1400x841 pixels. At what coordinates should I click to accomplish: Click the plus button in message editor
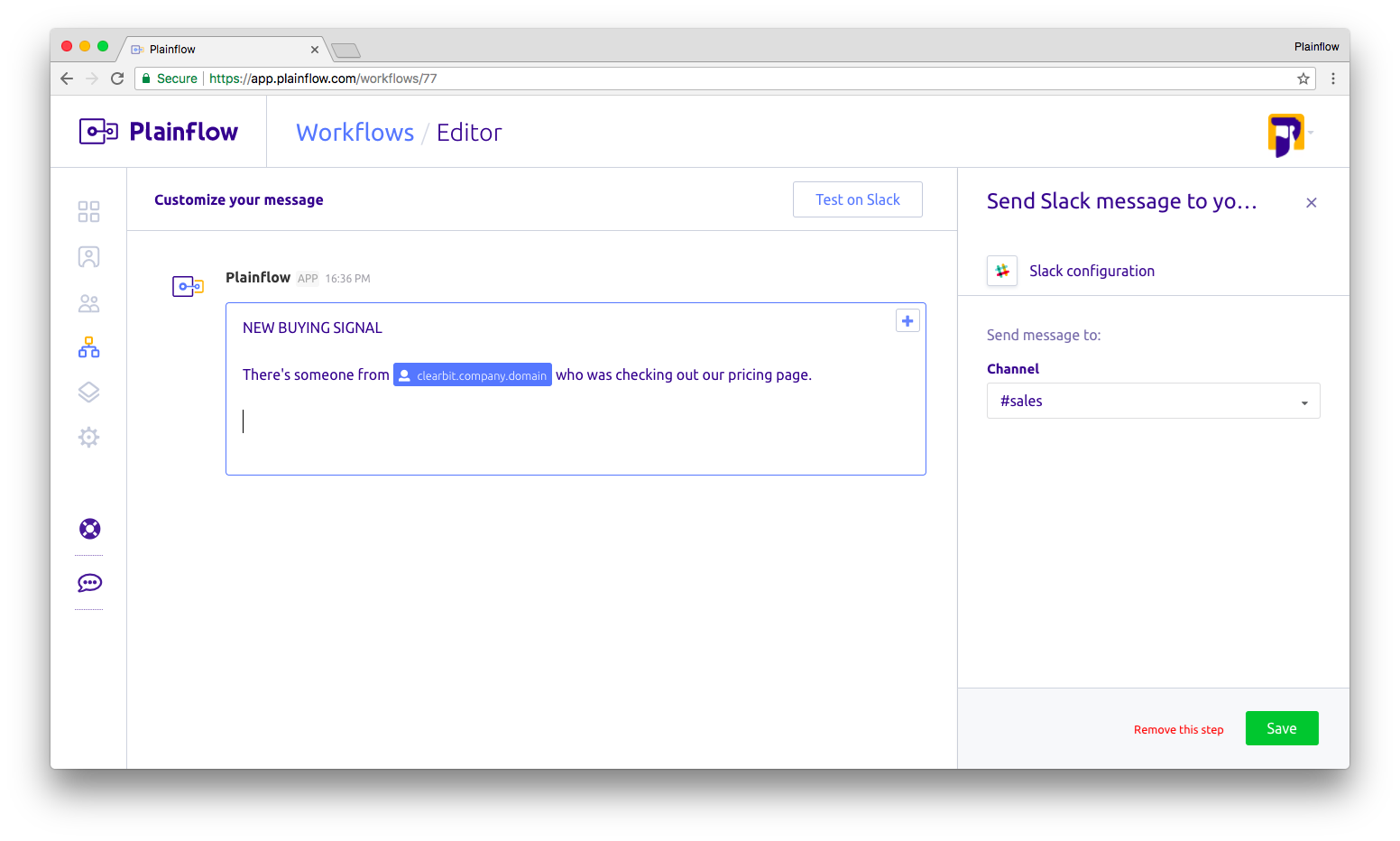click(x=907, y=320)
